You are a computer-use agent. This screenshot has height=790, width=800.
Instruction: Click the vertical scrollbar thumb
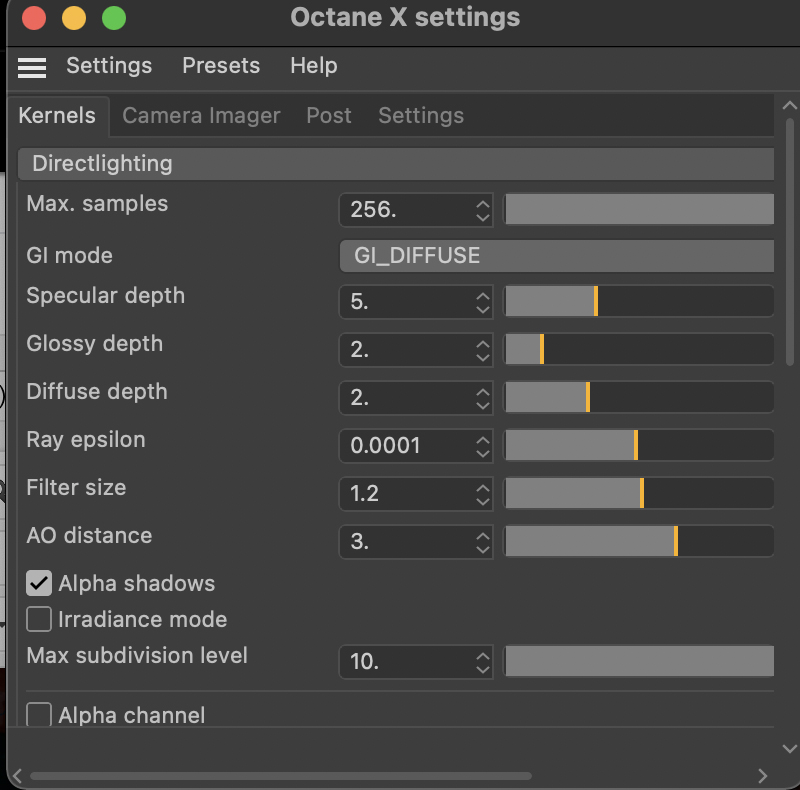pos(790,242)
